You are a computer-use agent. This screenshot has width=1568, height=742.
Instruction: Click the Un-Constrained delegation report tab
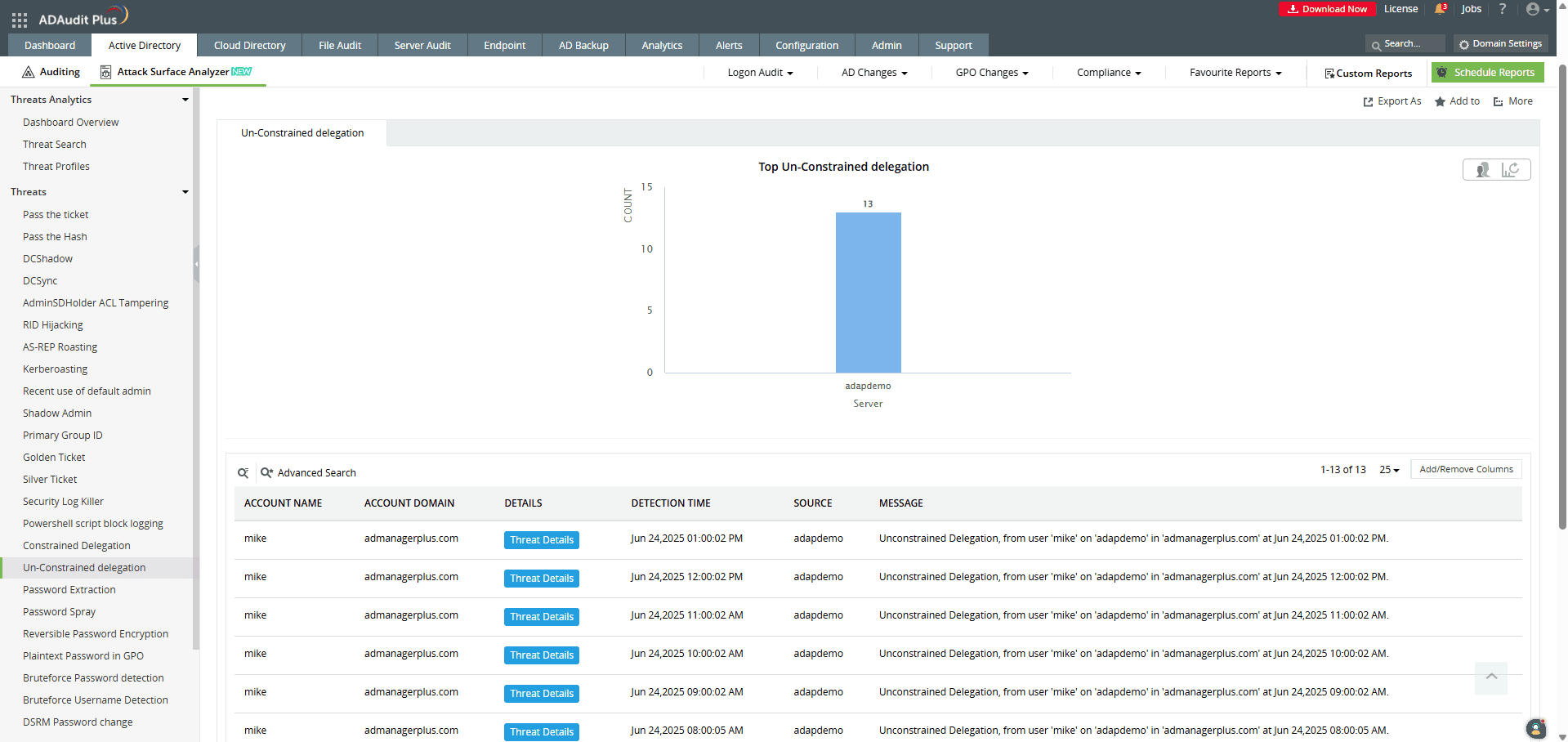tap(302, 133)
